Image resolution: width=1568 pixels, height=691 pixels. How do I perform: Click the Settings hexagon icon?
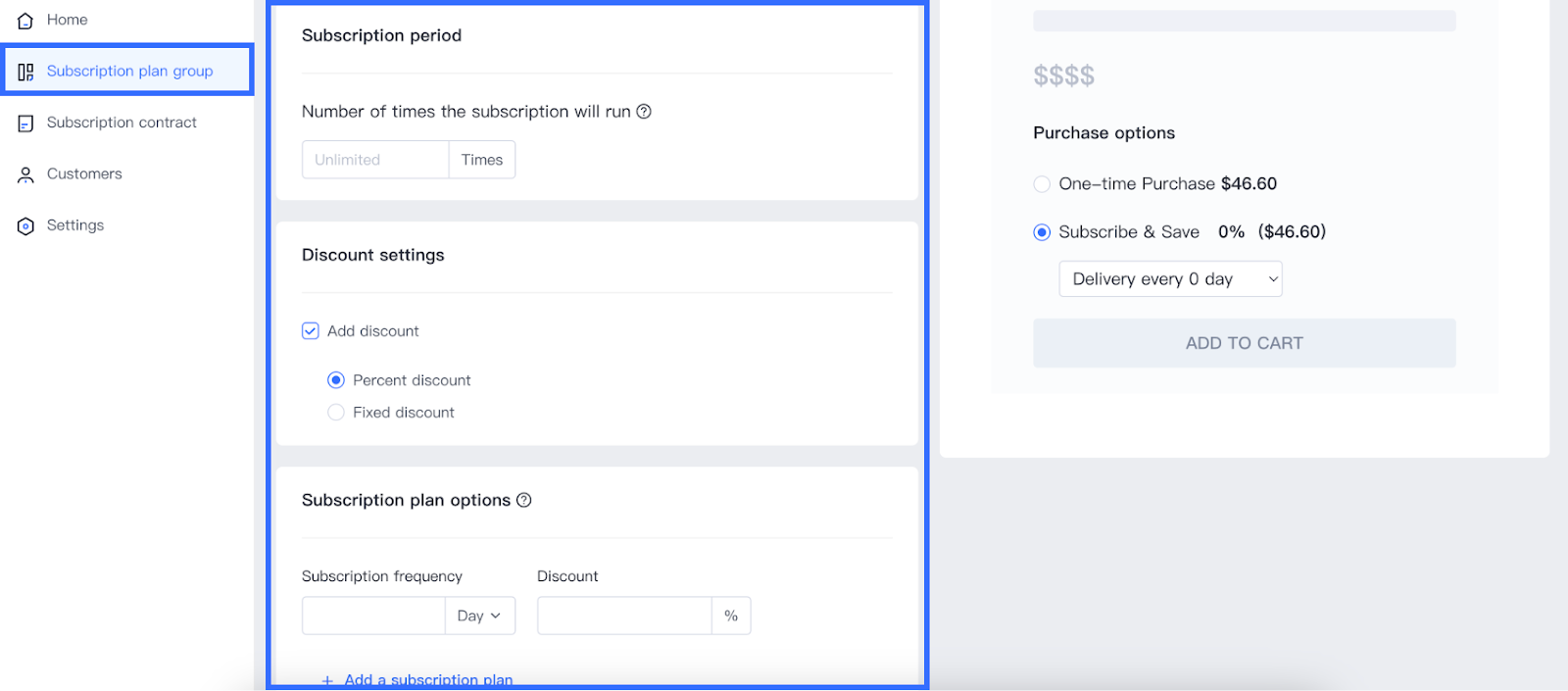[x=25, y=226]
